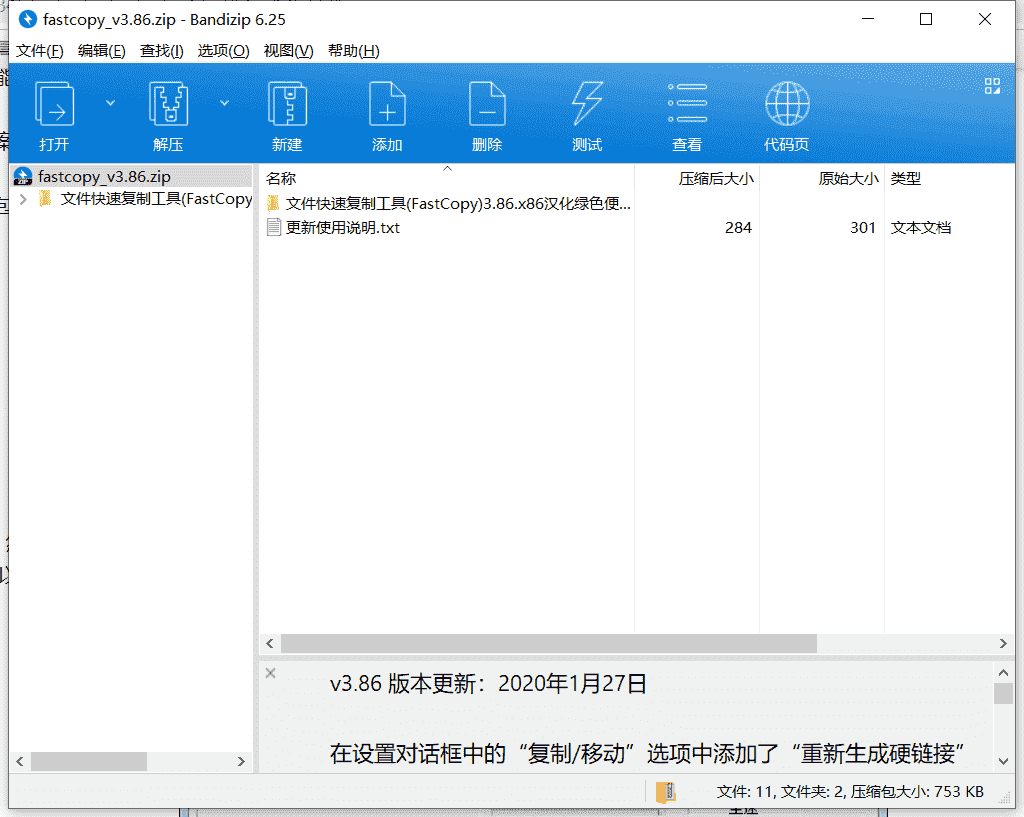Screen dimensions: 1024x817
Task: Click the View (查看) list icon
Action: pos(687,104)
